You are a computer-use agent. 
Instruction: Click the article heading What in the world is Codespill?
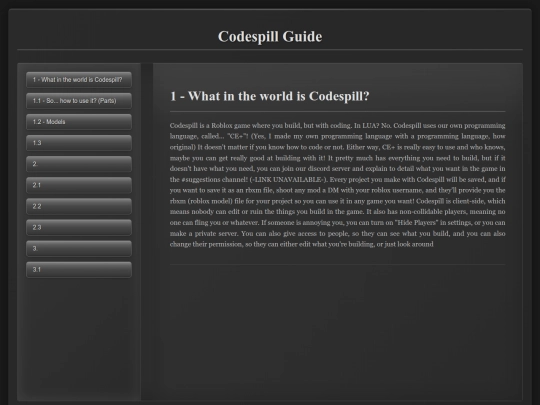coord(270,96)
